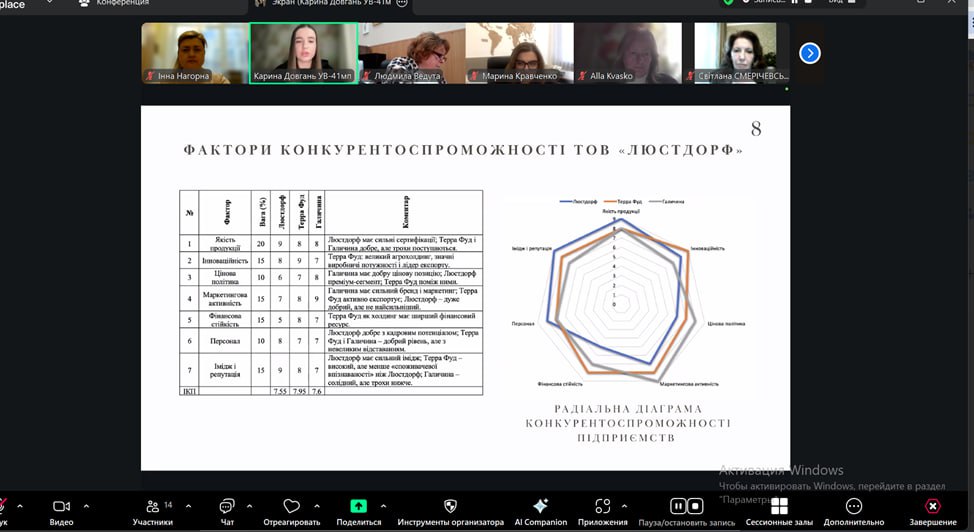
Task: Launch the AI Companion sparkle icon
Action: tap(540, 507)
